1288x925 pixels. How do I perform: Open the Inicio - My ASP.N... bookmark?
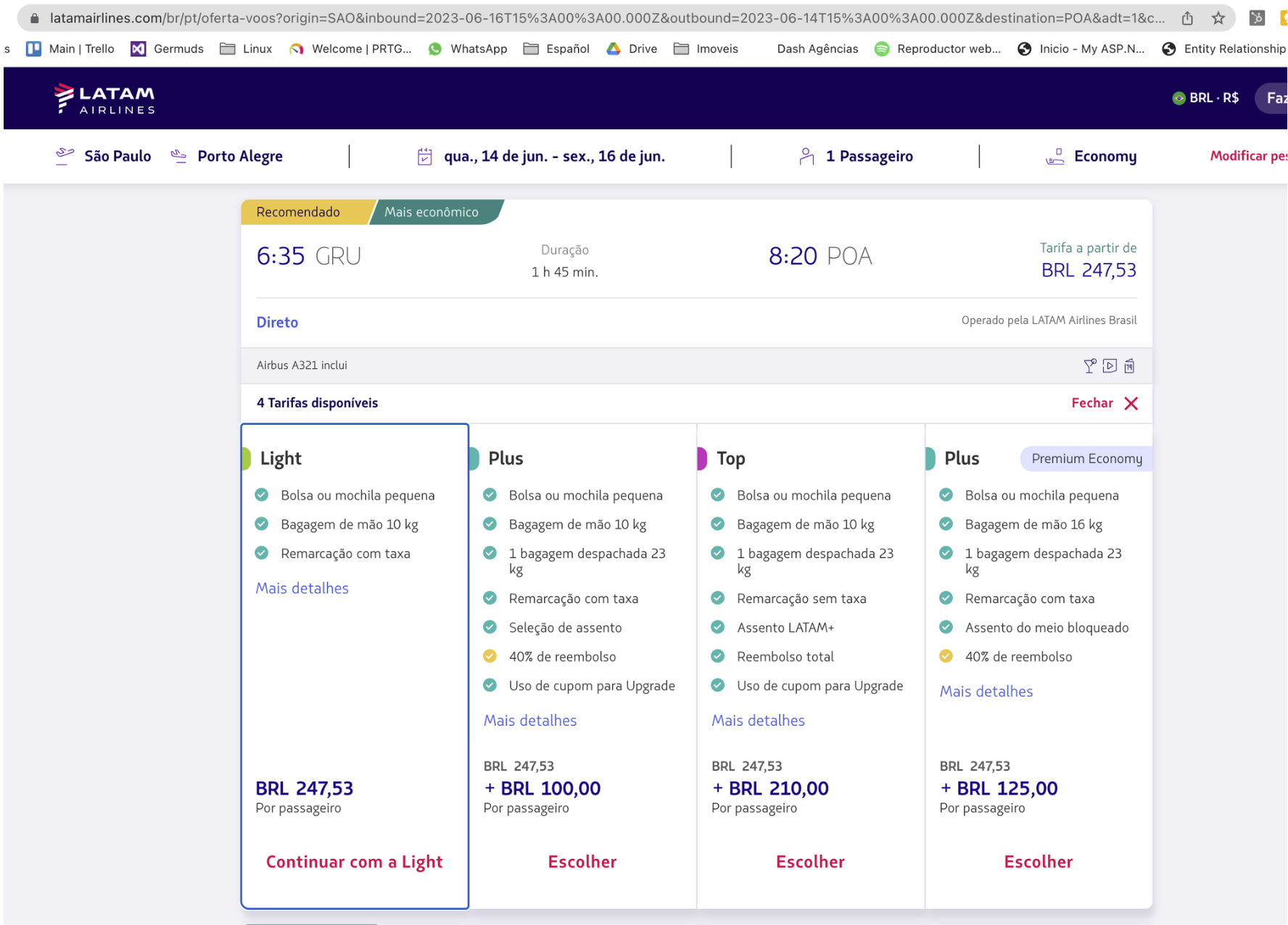(x=1081, y=49)
